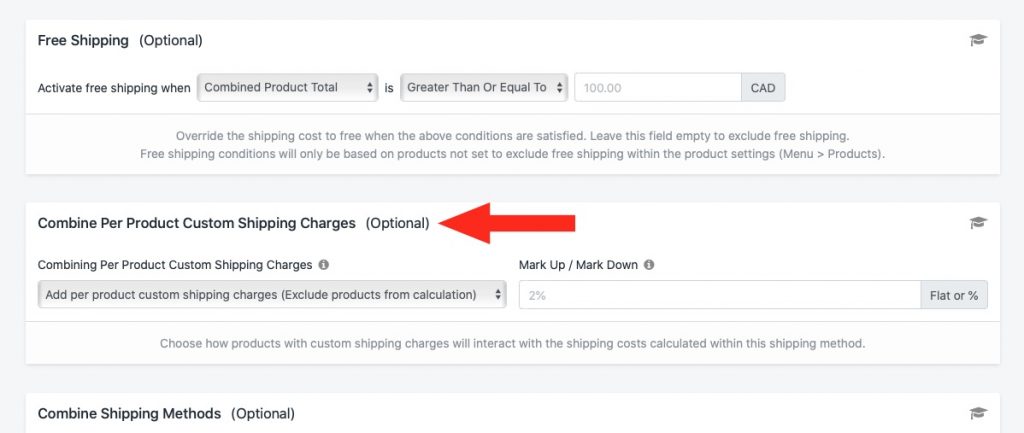Click the 2% Mark Up / Mark Down field
This screenshot has height=433, width=1024.
[720, 295]
